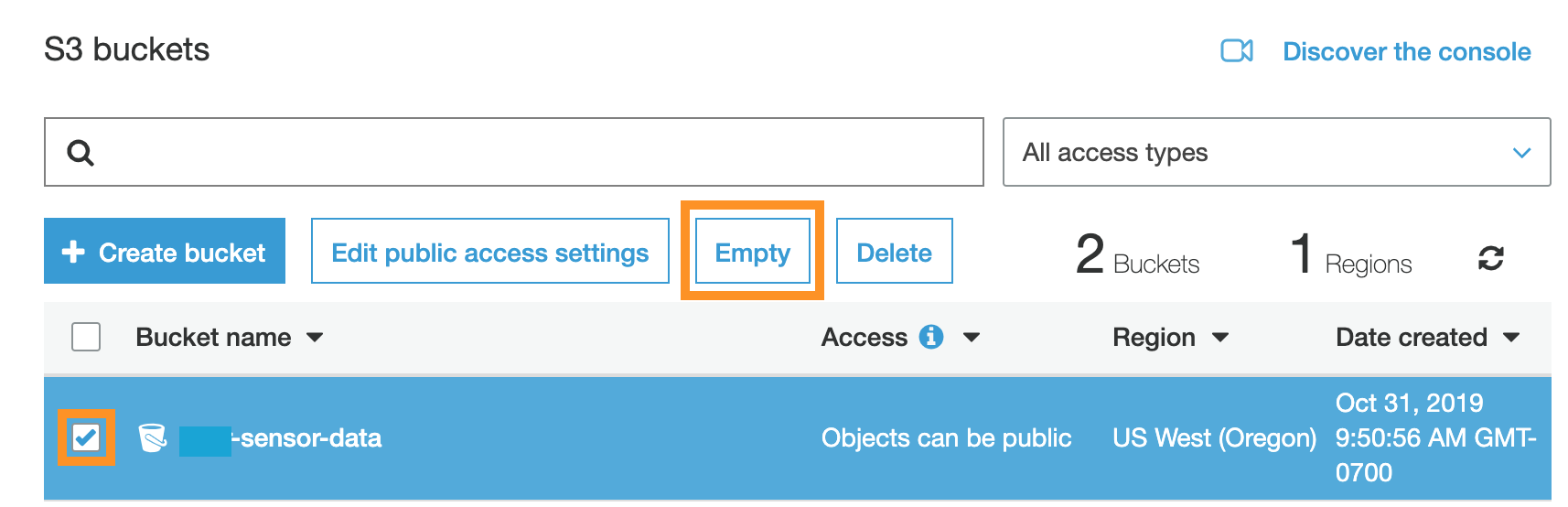Open Edit public access settings
The width and height of the screenshot is (1568, 507).
[x=490, y=252]
